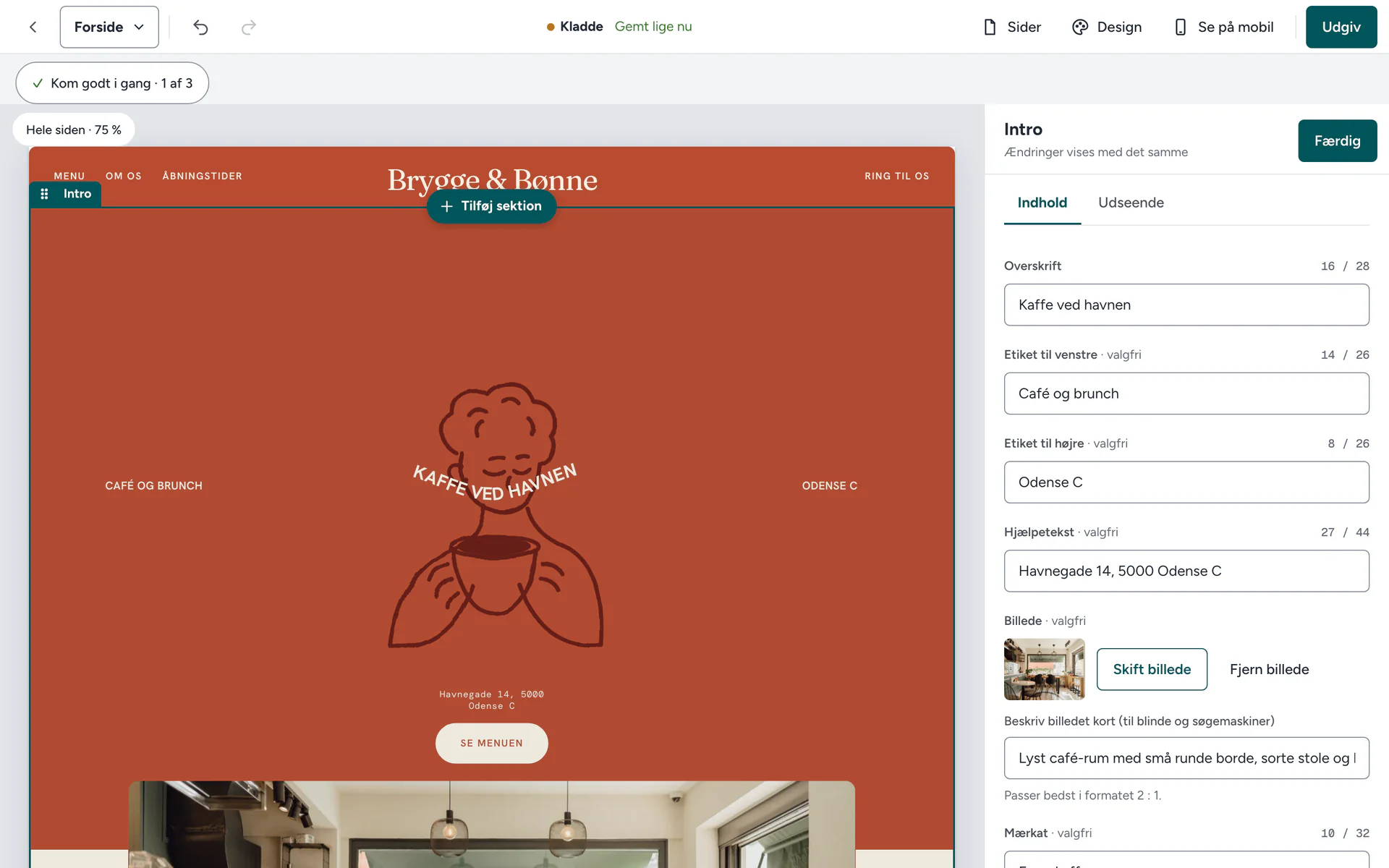Screen dimensions: 1389x868
Task: Open Hele siden 75 % zoom control
Action: pos(74,129)
